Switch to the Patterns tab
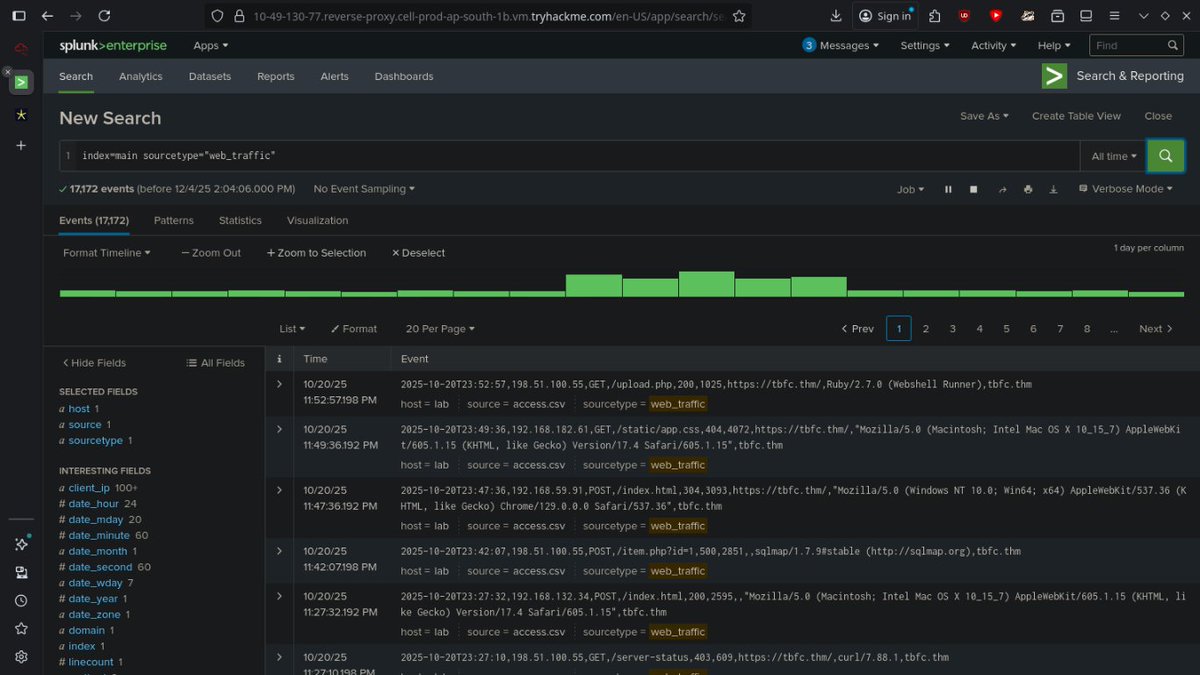Screen dimensions: 1200x675 pyautogui.click(x=174, y=220)
